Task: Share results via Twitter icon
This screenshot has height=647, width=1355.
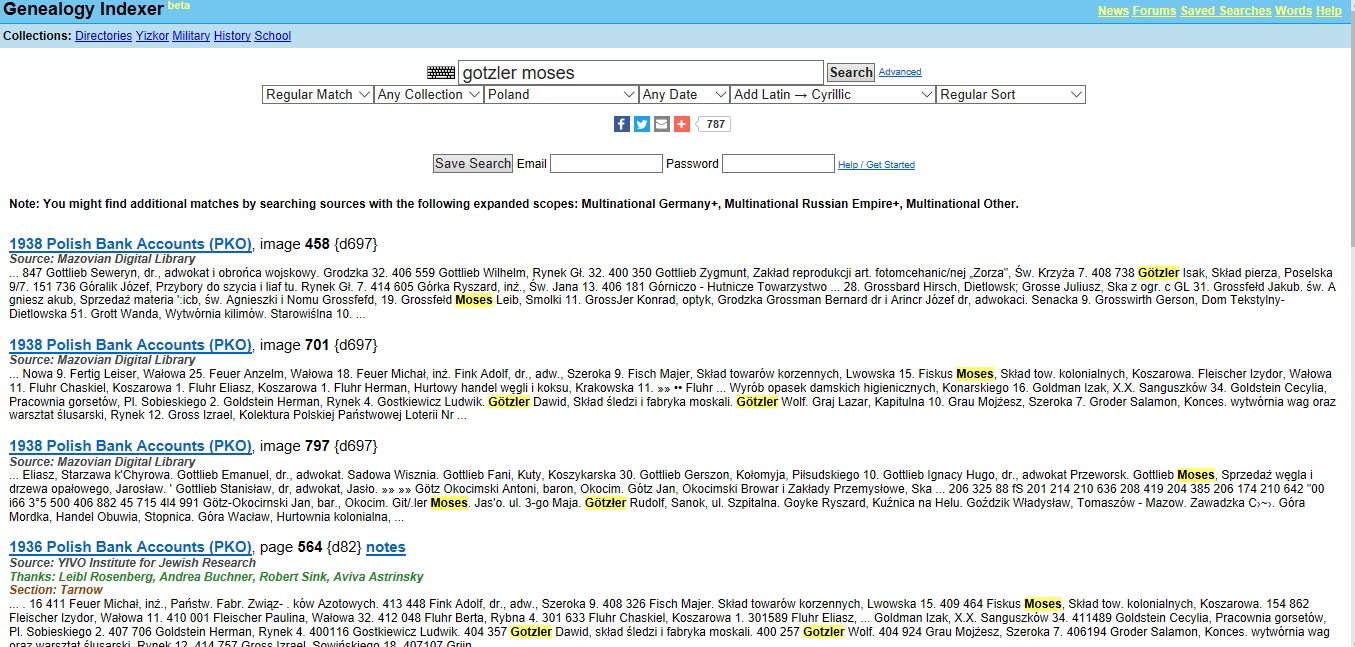Action: pyautogui.click(x=642, y=124)
